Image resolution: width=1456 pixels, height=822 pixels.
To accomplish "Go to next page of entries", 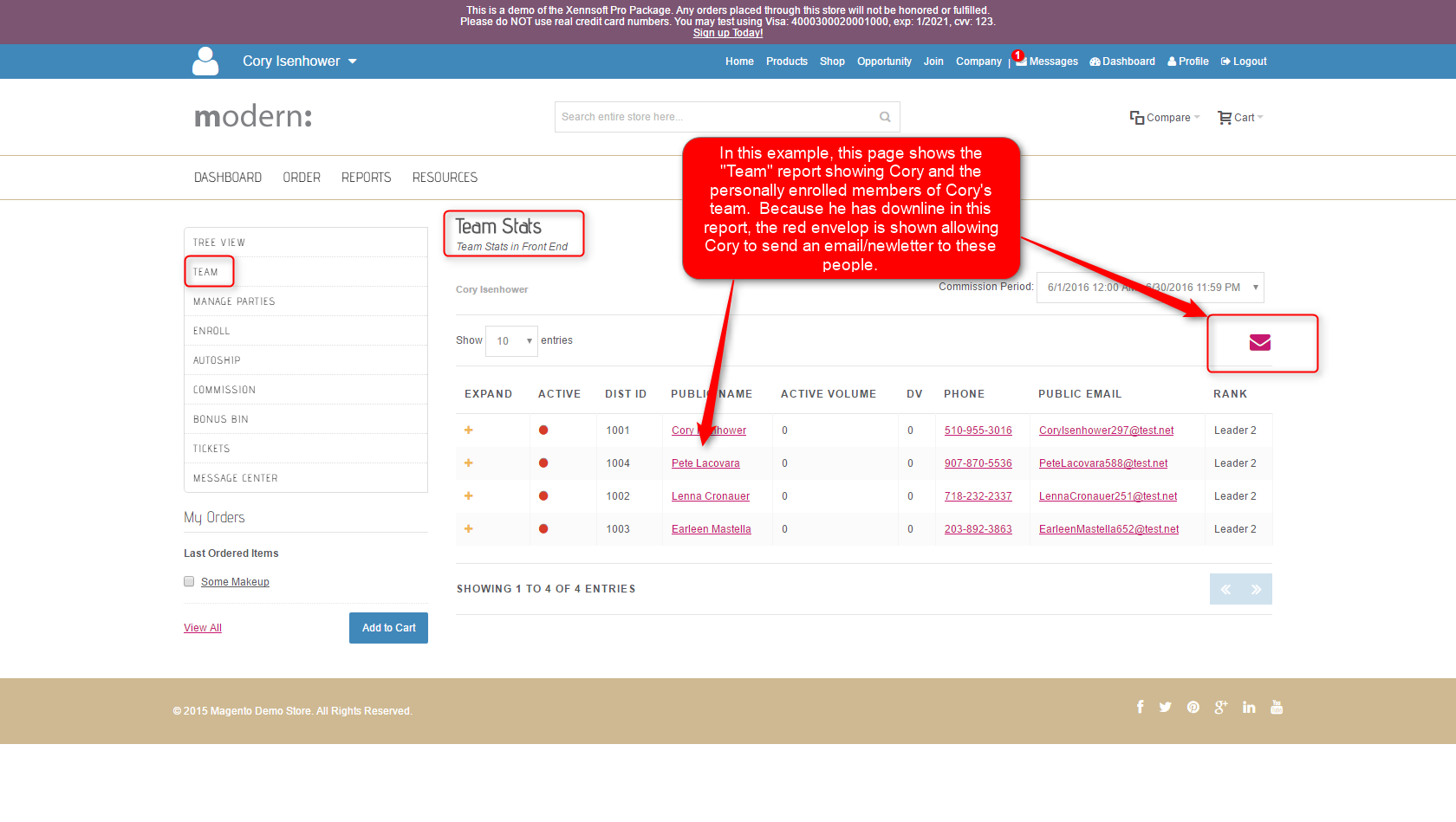I will tap(1256, 589).
